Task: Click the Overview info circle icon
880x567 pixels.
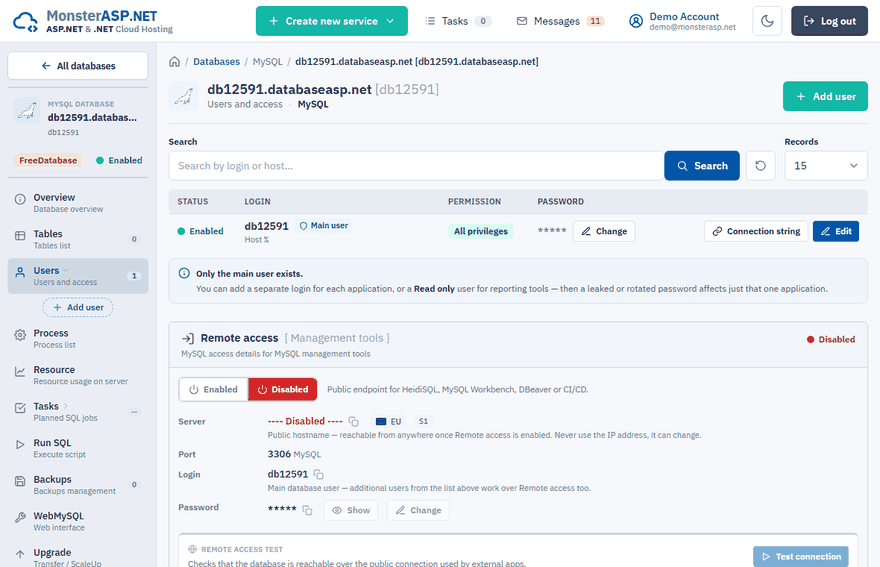Action: click(20, 199)
